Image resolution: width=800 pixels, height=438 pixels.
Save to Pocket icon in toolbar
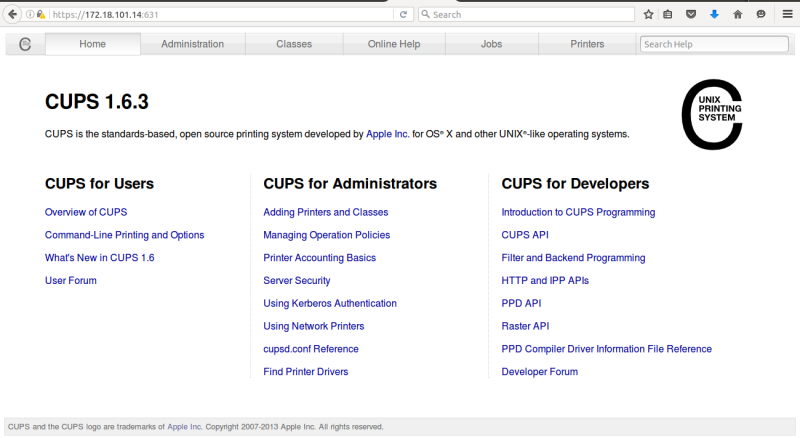[x=691, y=14]
